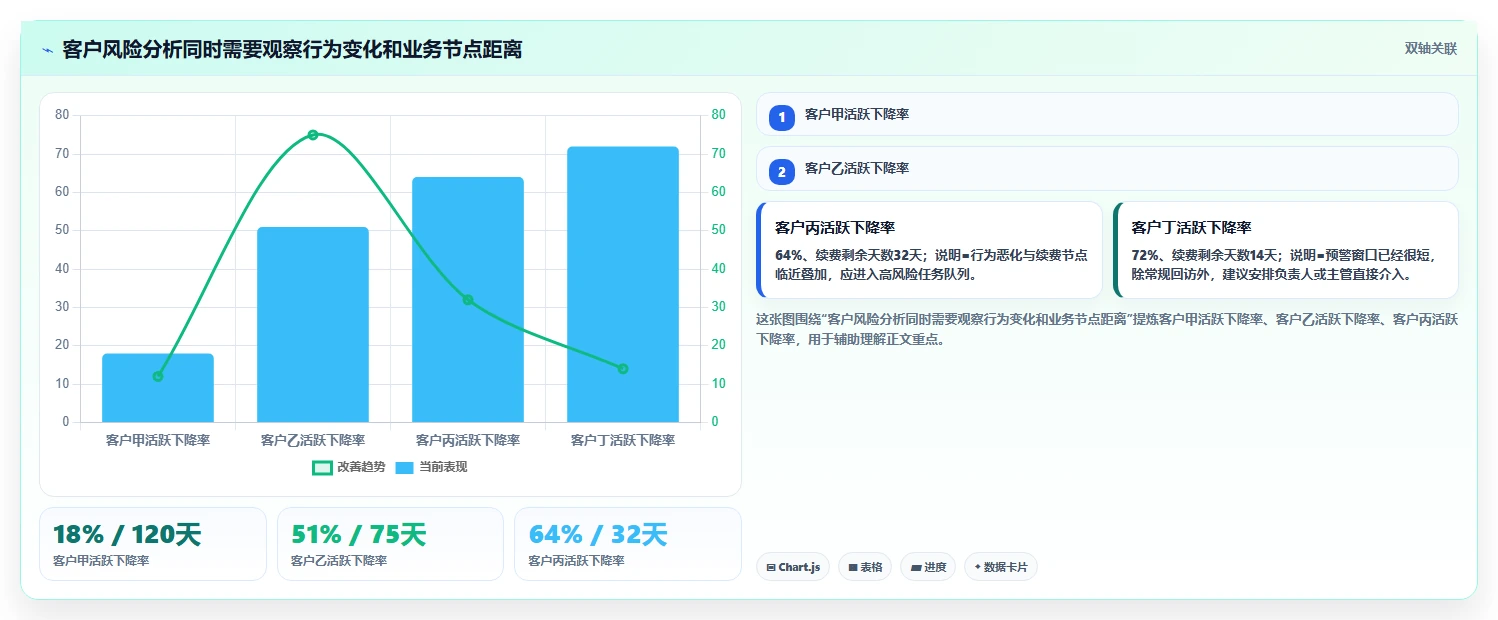Click the header title 客户风险分析同时需要观察行为变化和业务节点距离

click(292, 50)
